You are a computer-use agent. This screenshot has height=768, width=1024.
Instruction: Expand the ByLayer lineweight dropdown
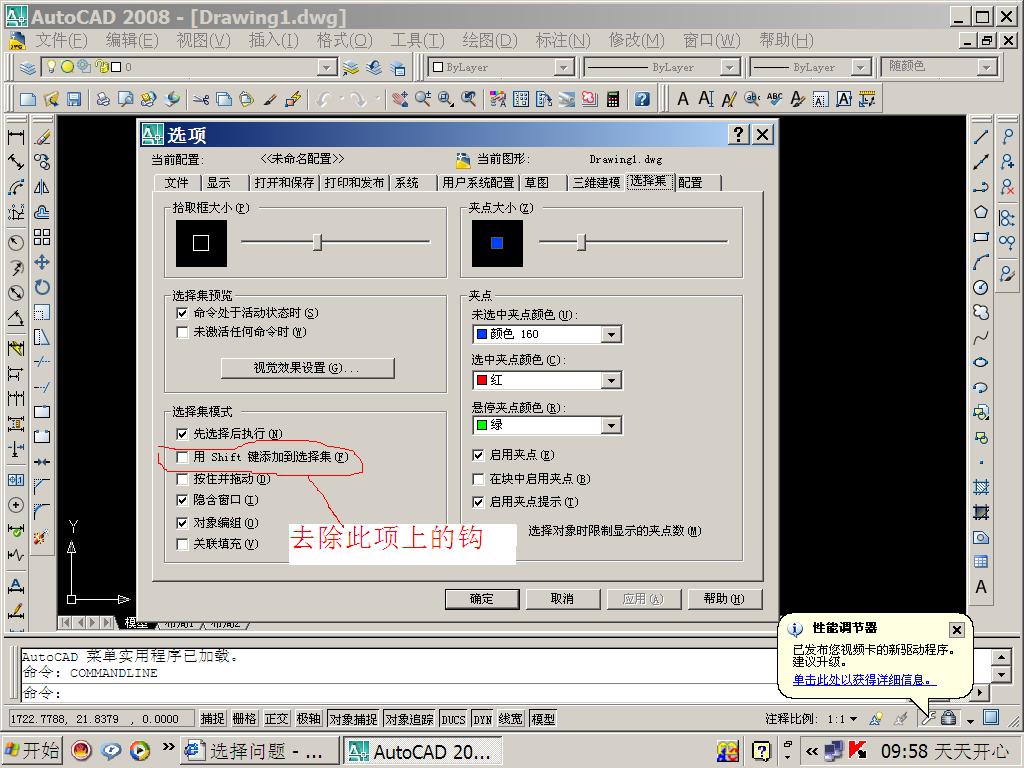(861, 67)
